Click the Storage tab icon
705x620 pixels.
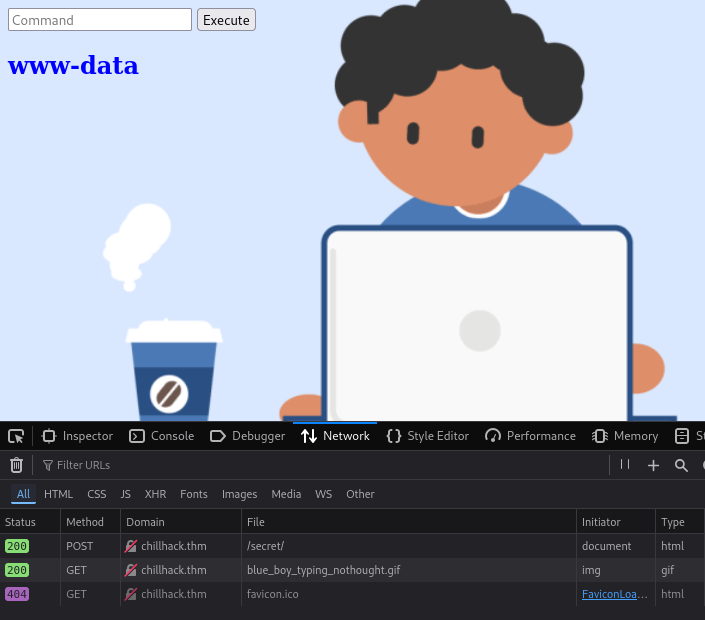682,436
